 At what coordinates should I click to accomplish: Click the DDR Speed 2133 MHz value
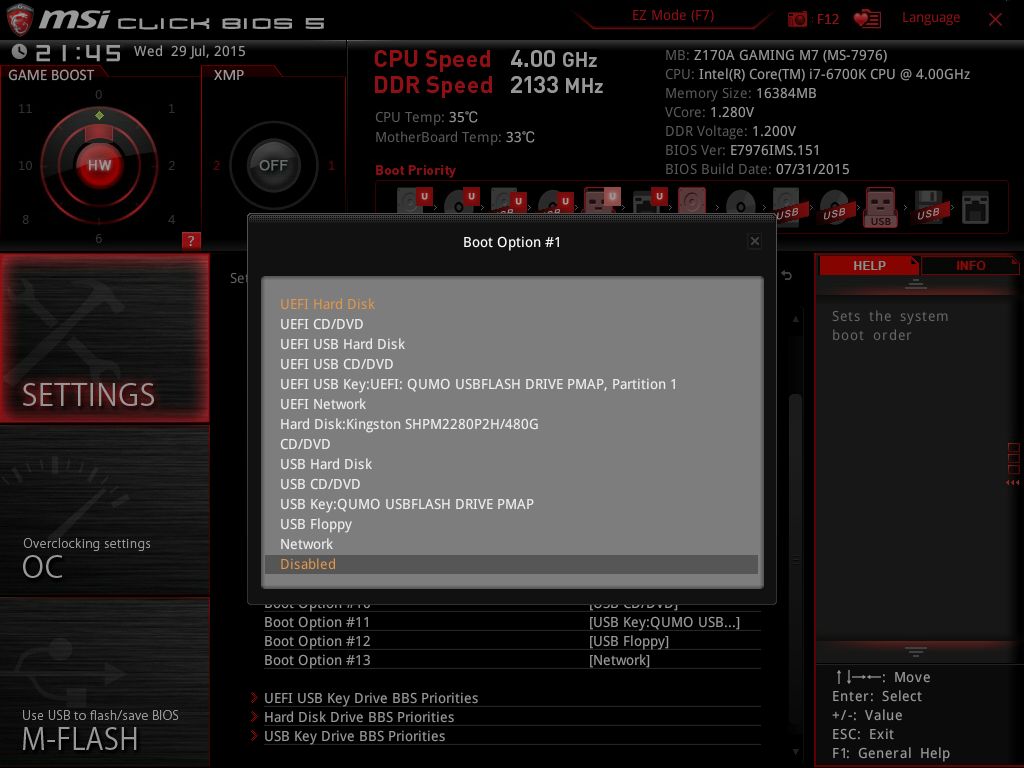coord(556,86)
